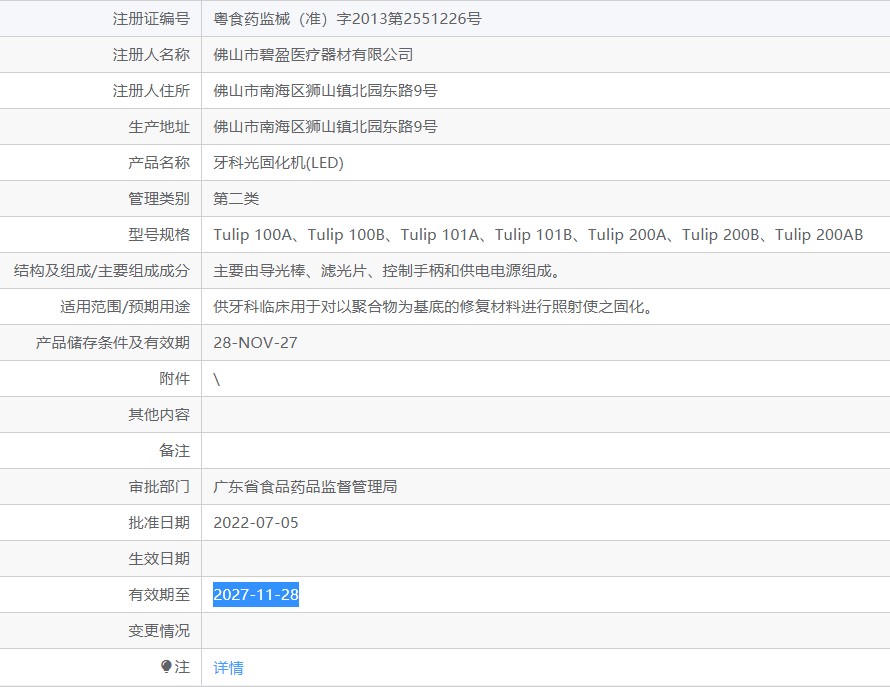Screen dimensions: 890x687
Task: Open the 详情 link
Action: [x=228, y=668]
